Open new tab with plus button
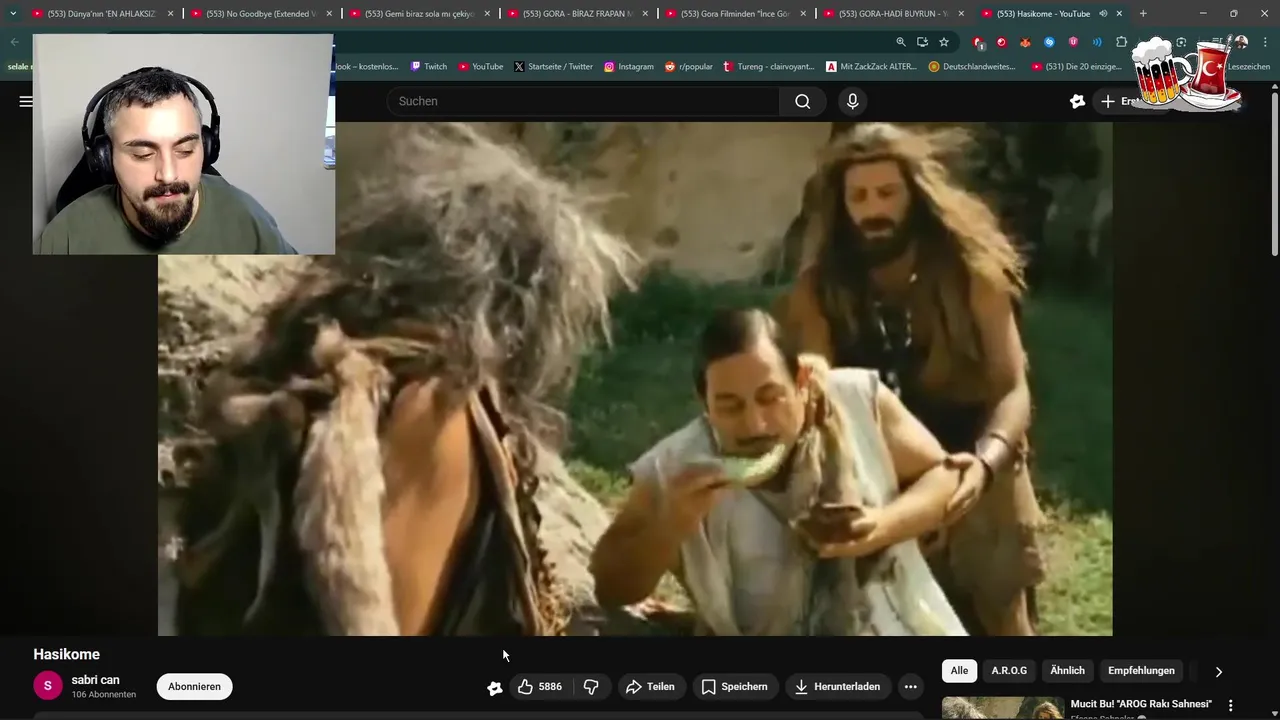Screen dimensions: 1280x720 [1143, 14]
